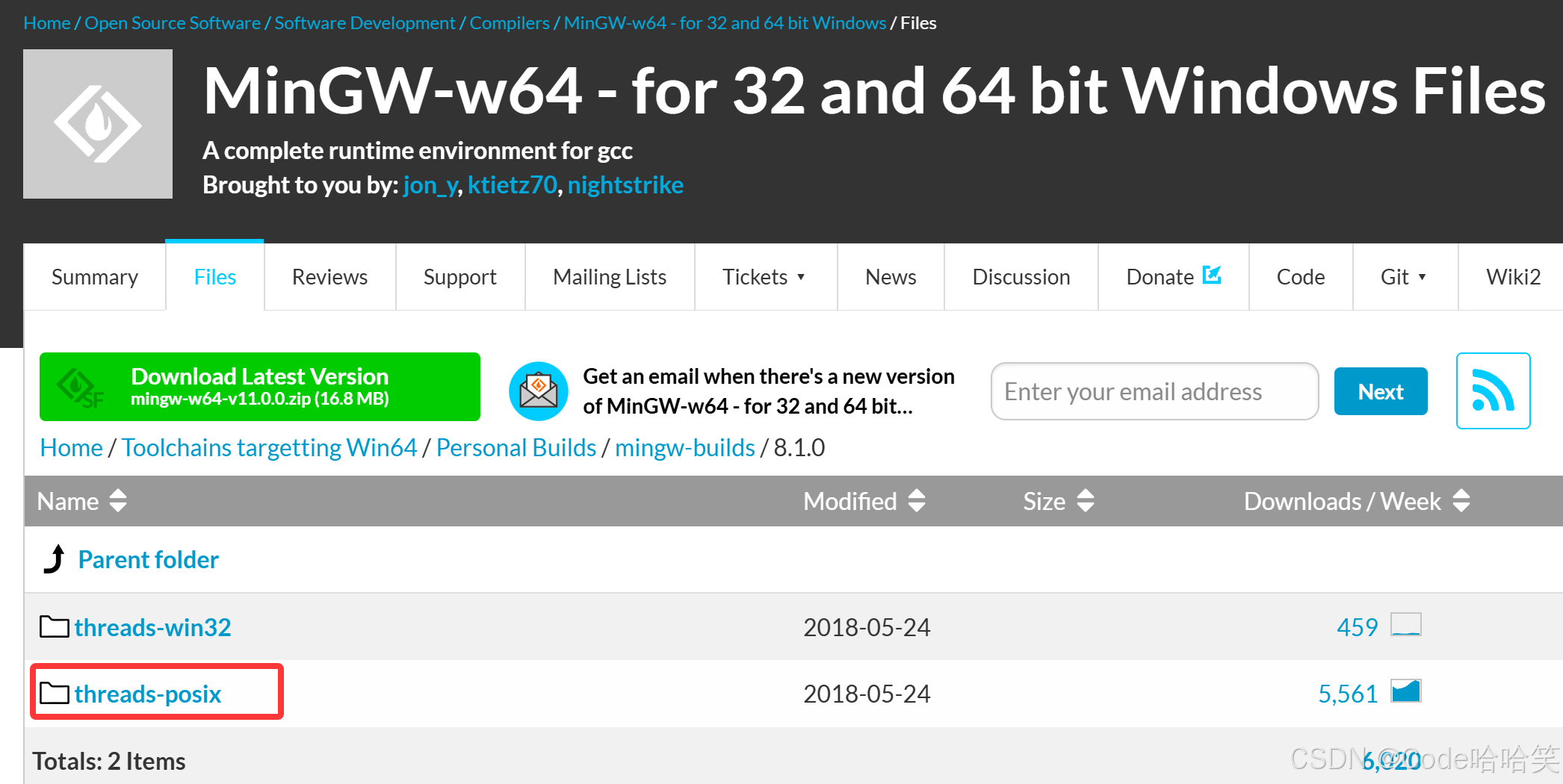Toggle sorting by Modified column
The width and height of the screenshot is (1563, 784).
917,501
